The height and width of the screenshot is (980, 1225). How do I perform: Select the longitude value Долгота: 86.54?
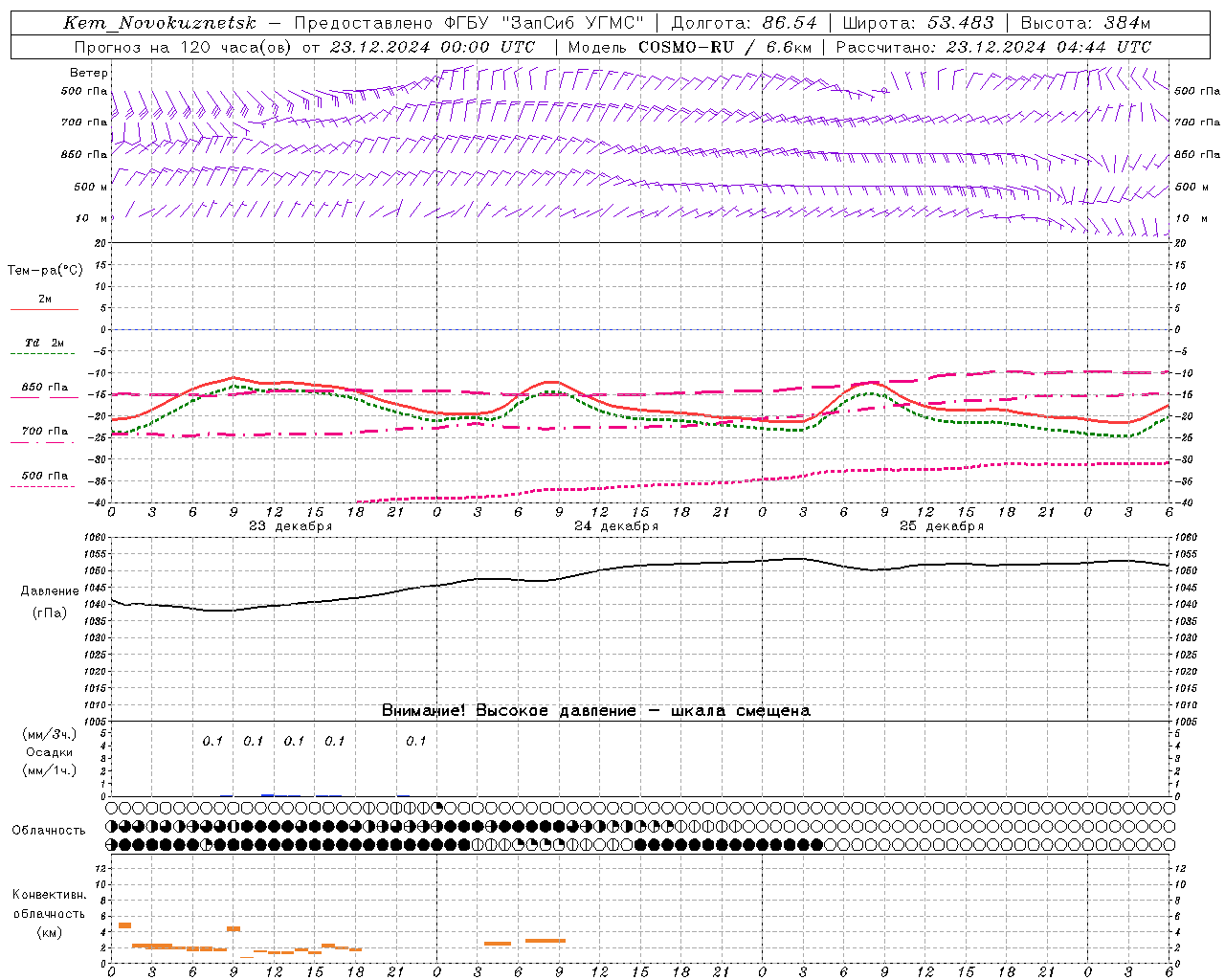[x=744, y=23]
